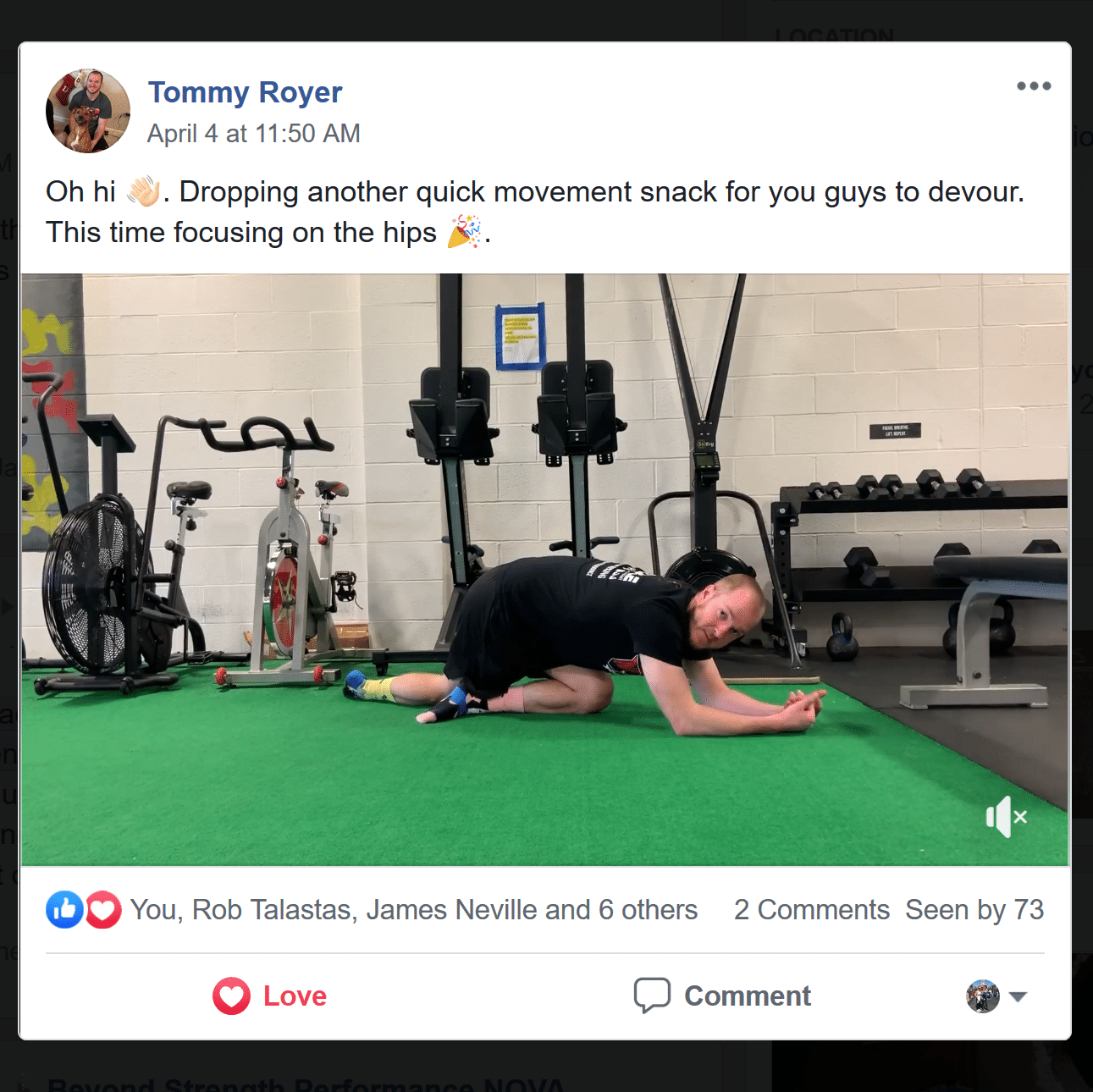
Task: Open Tommy Royer's profile name link
Action: click(x=245, y=91)
